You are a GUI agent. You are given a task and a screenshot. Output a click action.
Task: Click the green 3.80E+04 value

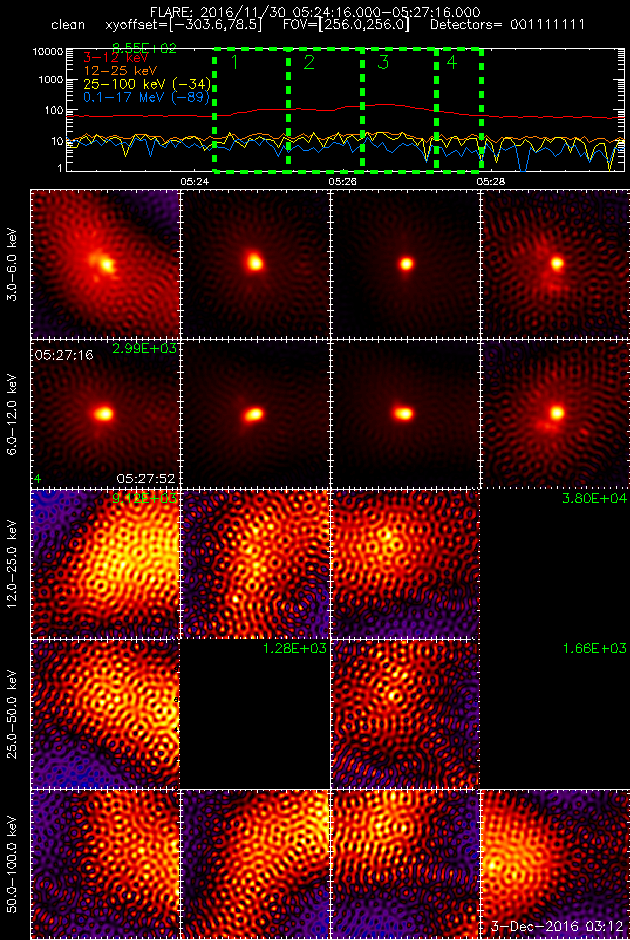(x=594, y=498)
